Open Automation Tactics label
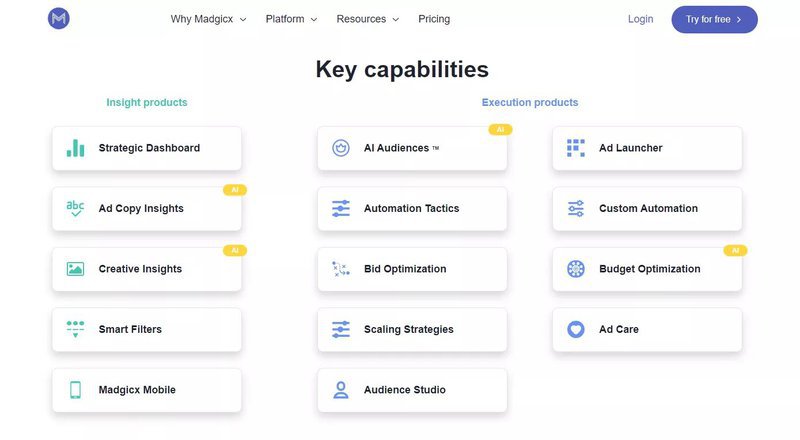 412,208
